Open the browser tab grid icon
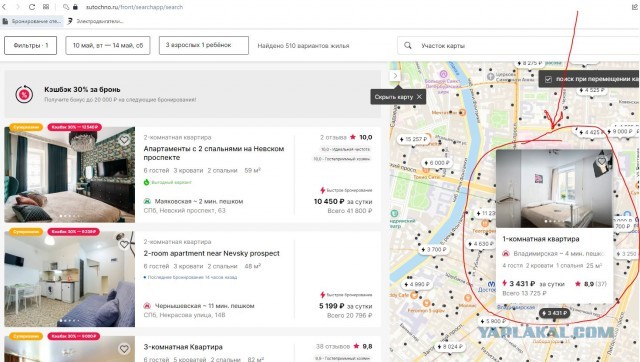This screenshot has height=362, width=640. click(x=46, y=7)
